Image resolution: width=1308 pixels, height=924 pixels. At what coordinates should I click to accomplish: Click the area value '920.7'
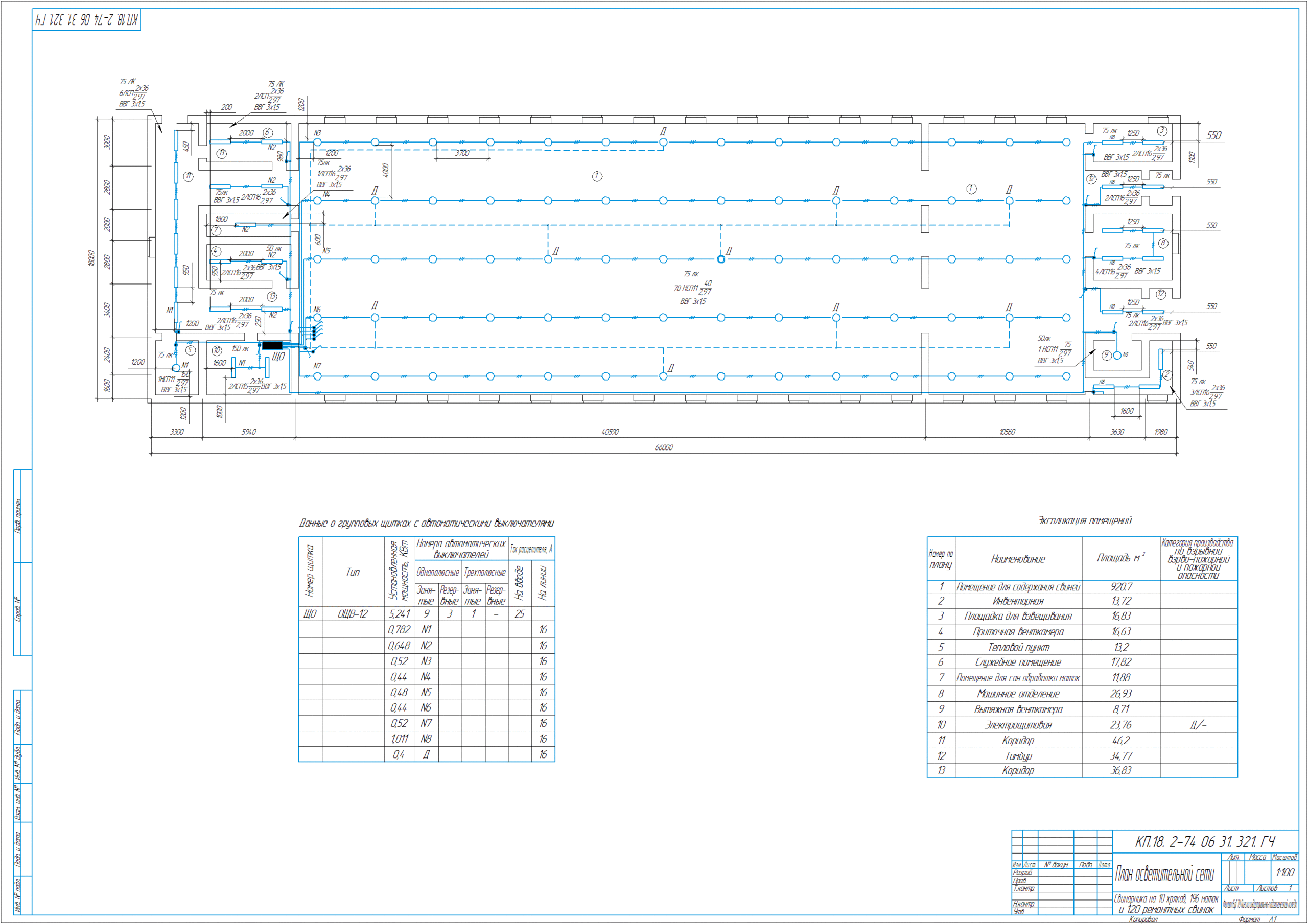point(1120,587)
